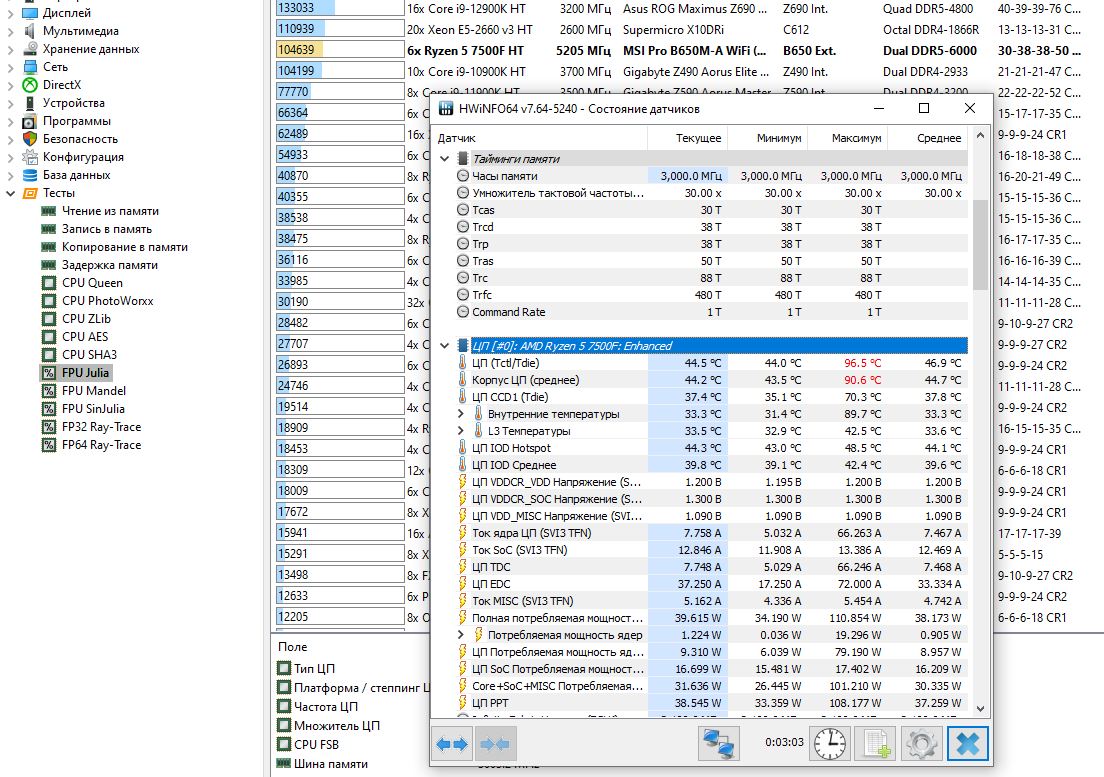
Task: Click the Минимум column header
Action: point(767,138)
